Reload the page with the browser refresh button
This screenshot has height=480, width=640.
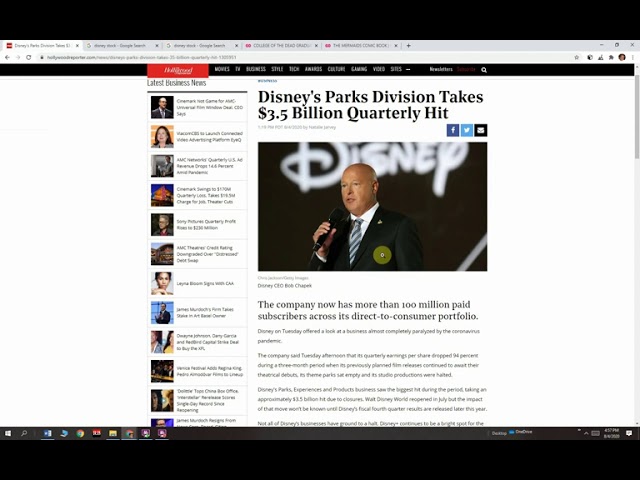tap(29, 57)
